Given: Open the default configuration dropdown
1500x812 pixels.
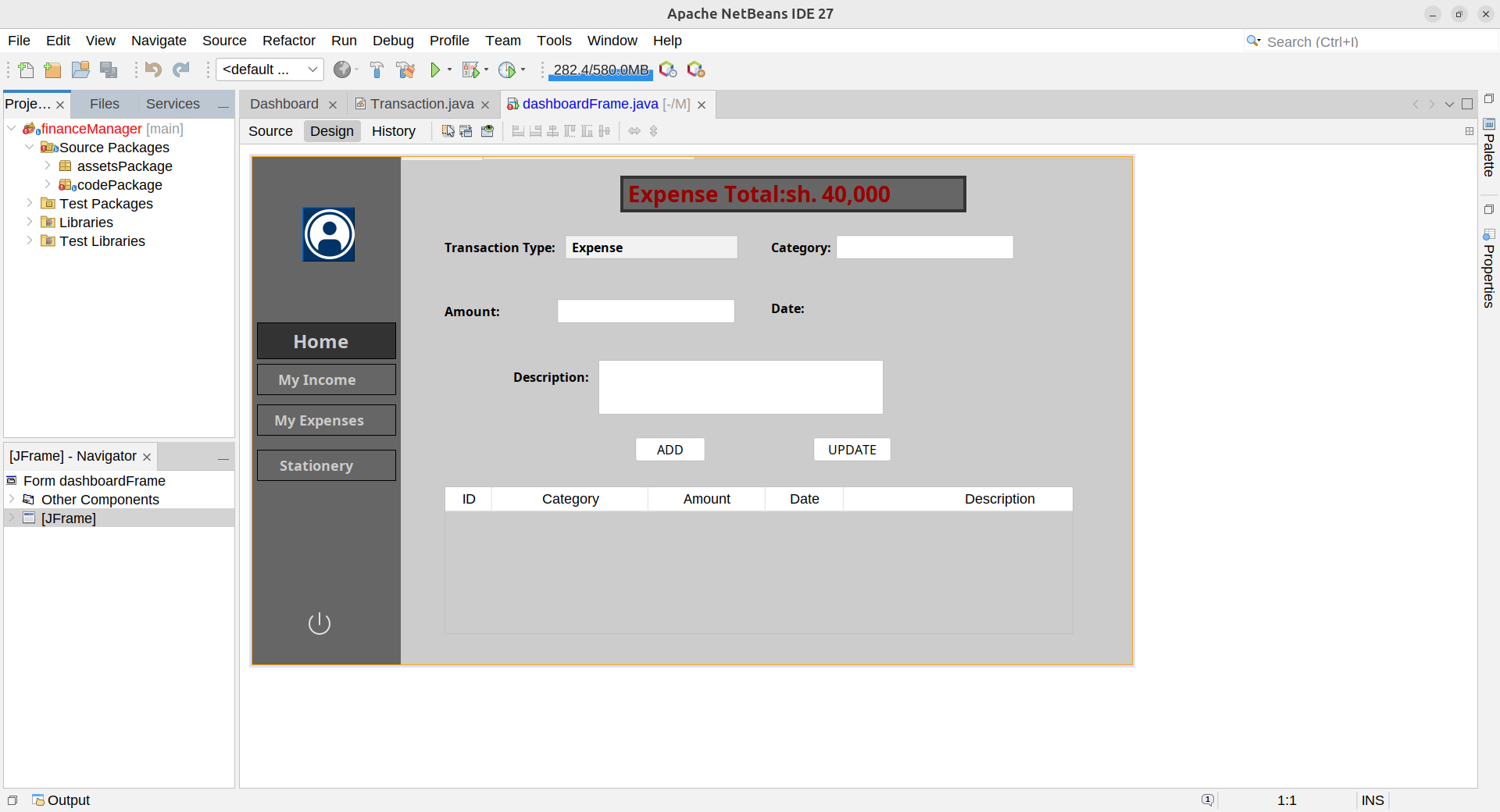Looking at the screenshot, I should (x=311, y=69).
